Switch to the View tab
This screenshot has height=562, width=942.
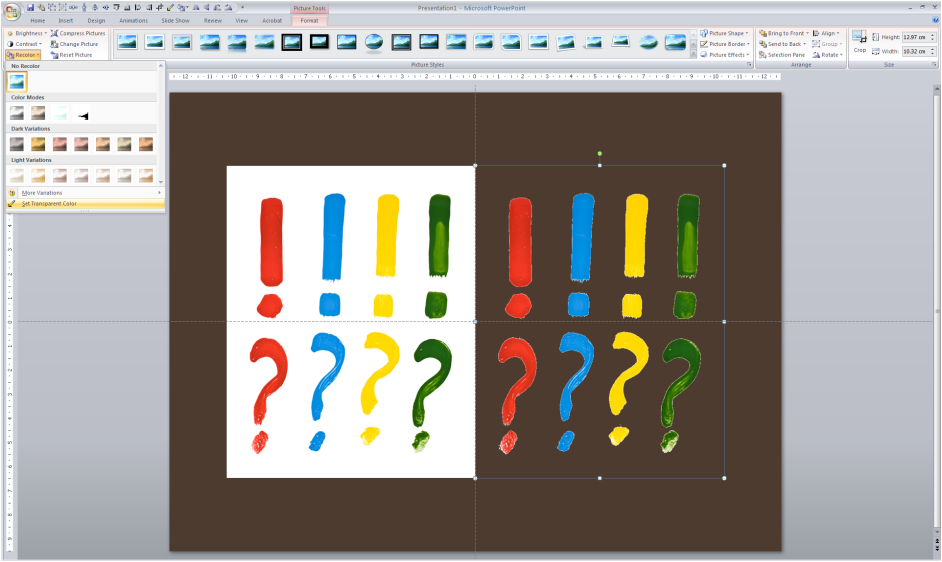(242, 20)
